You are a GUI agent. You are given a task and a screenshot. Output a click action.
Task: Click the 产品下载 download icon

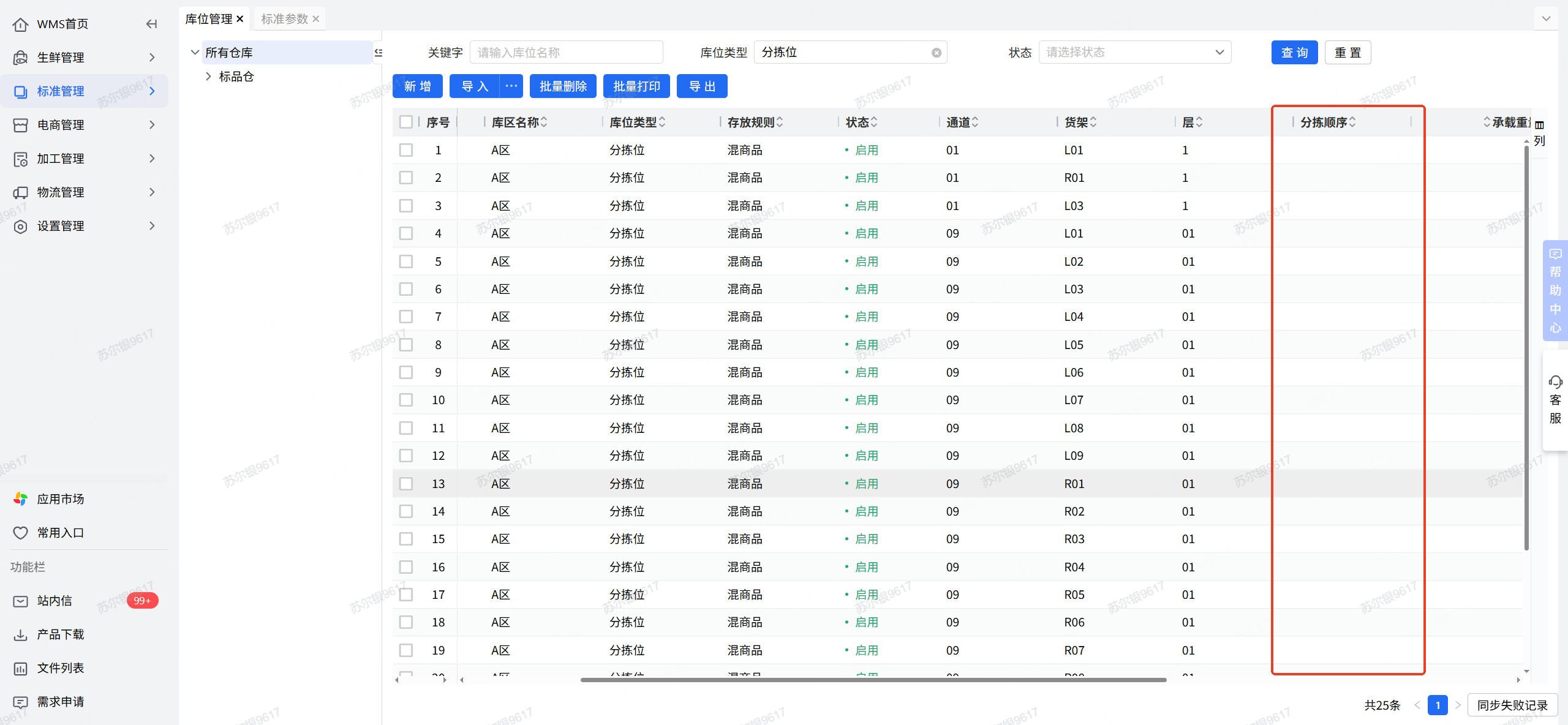click(x=20, y=634)
